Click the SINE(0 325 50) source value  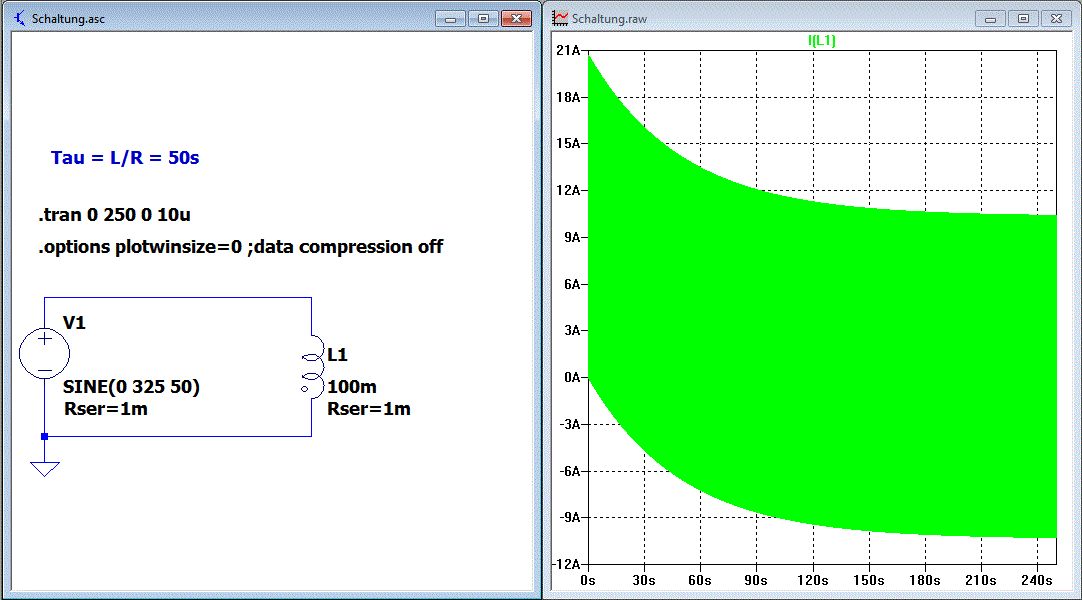click(131, 387)
